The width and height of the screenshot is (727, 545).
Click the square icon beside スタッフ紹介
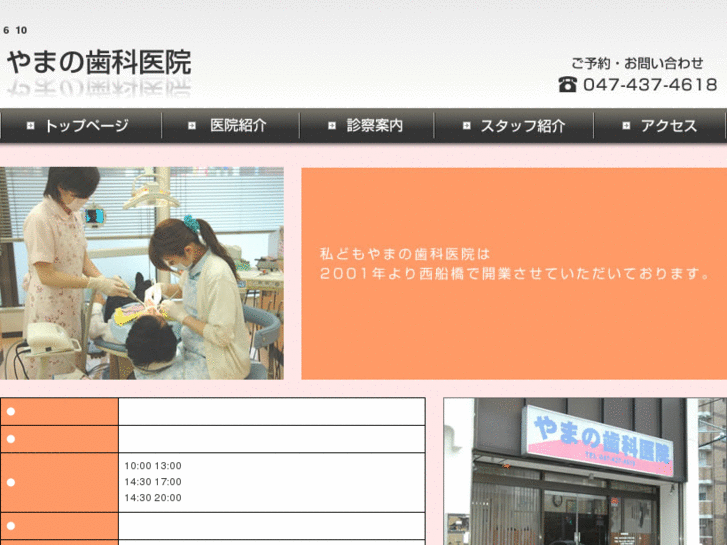(466, 126)
